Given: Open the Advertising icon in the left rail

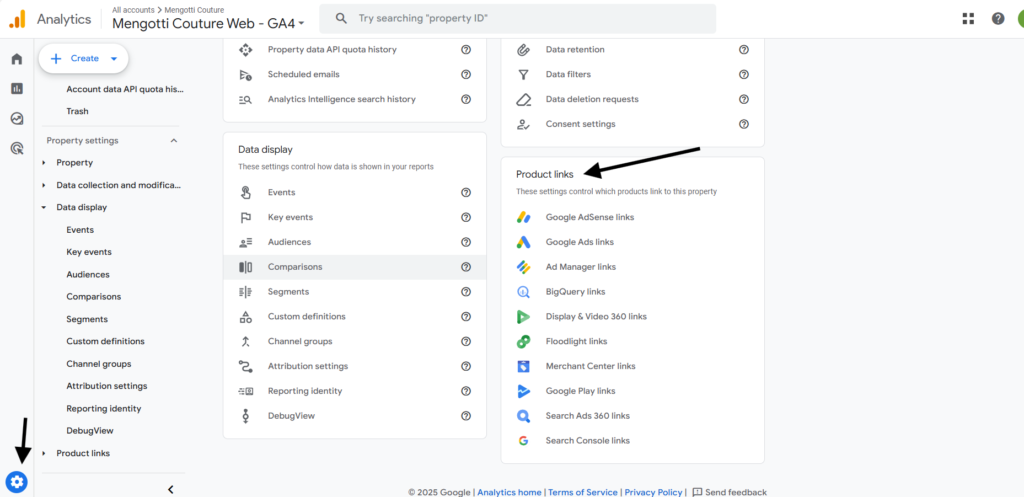Looking at the screenshot, I should click(17, 148).
